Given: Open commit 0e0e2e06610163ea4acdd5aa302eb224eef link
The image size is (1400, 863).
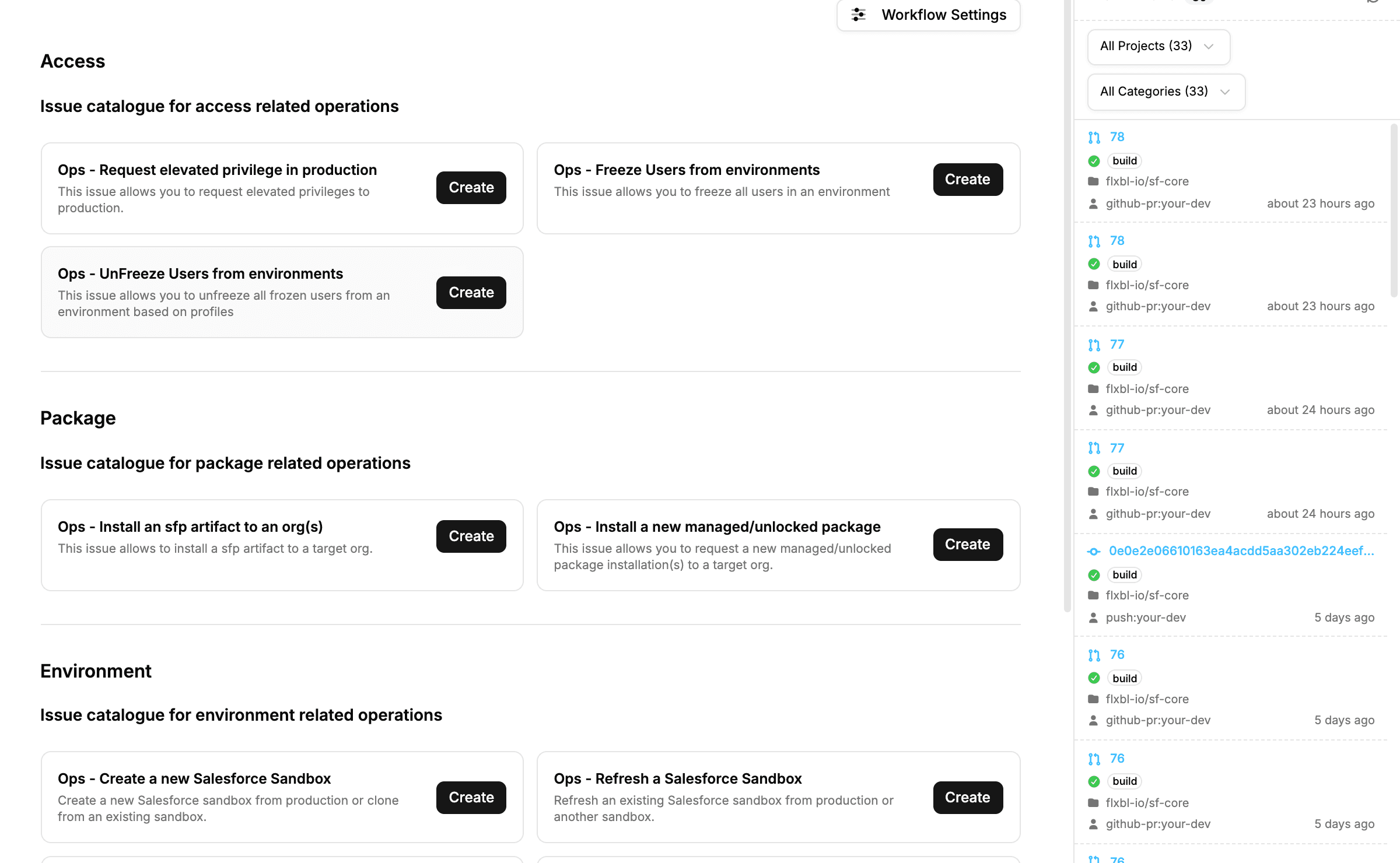Looking at the screenshot, I should (1241, 551).
